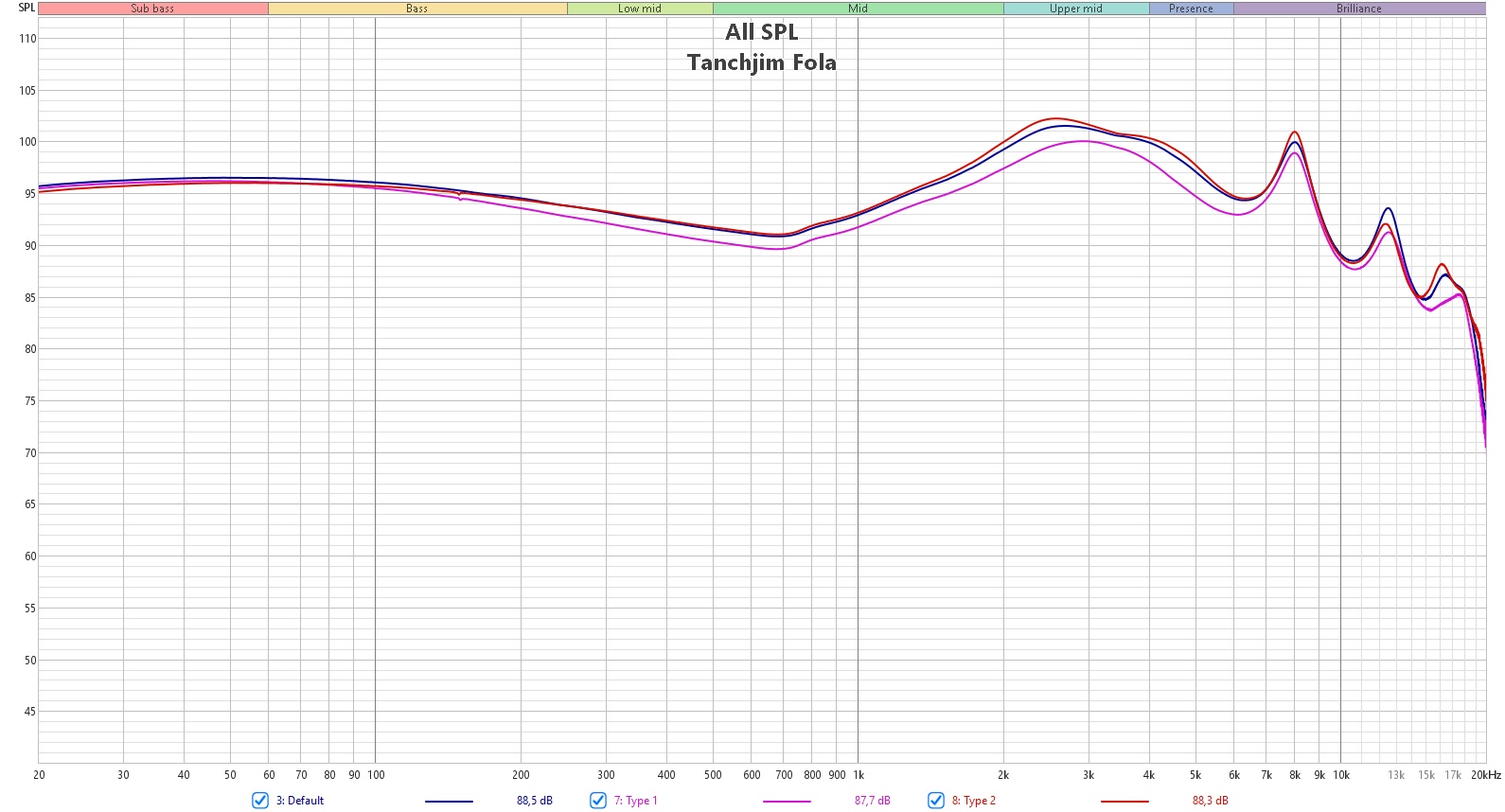Click the 45 SPL axis label
This screenshot has height=812, width=1505.
coord(30,712)
